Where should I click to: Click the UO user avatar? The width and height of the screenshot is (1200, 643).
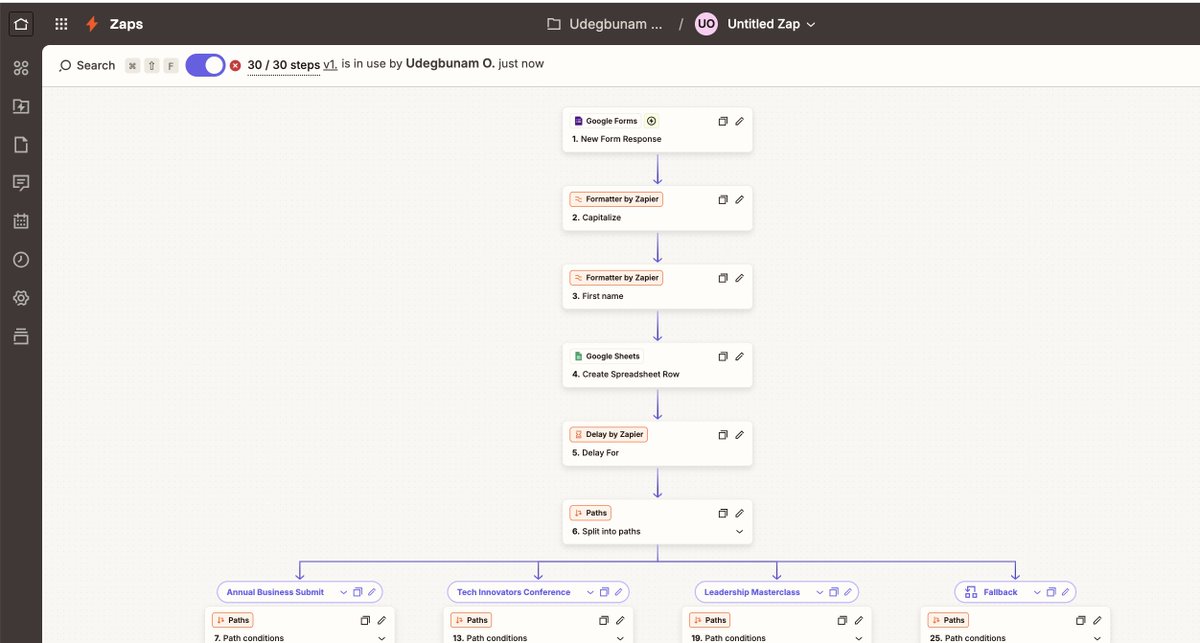706,24
